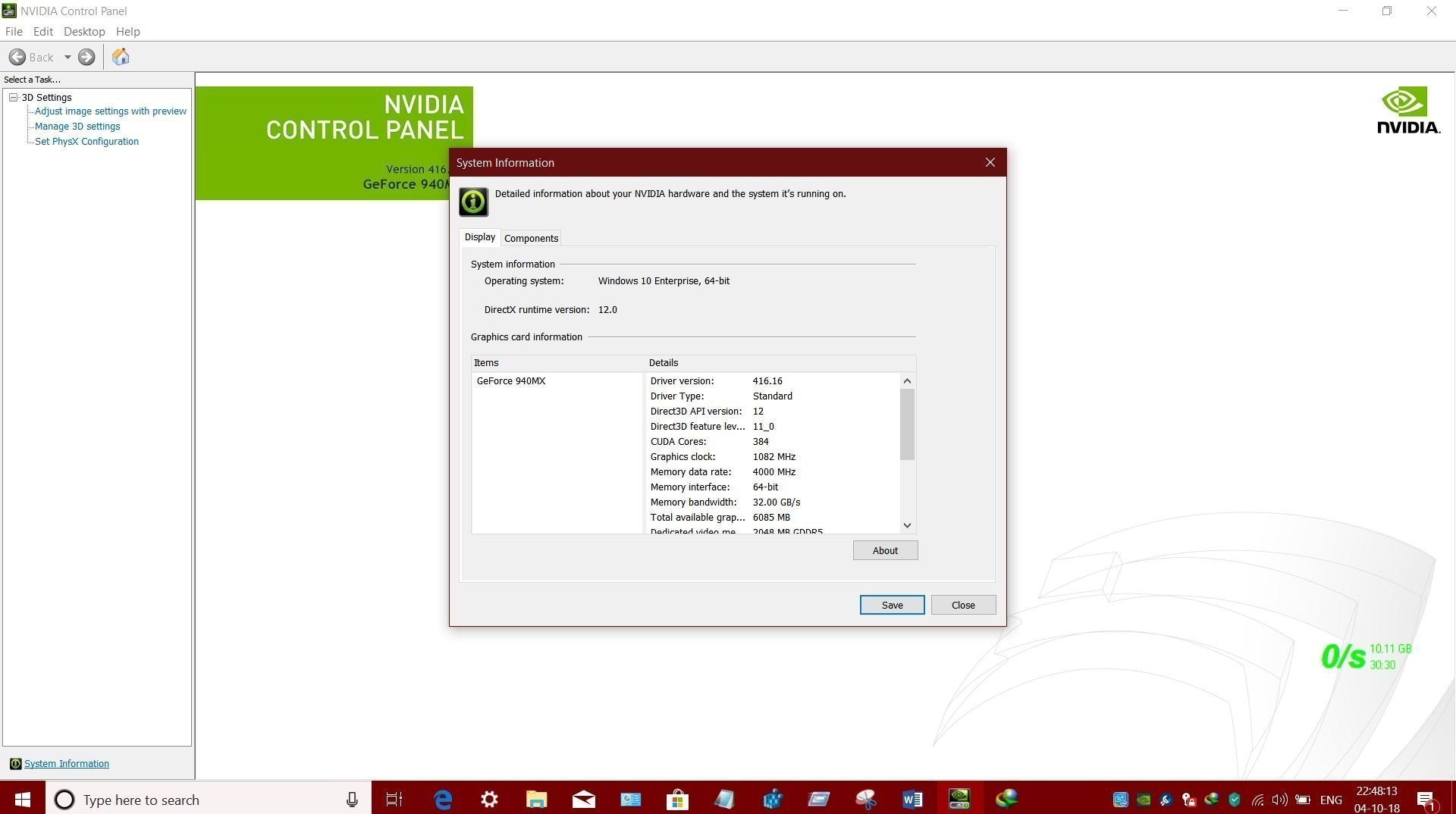
Task: Open Internet Download Manager taskbar icon
Action: click(1006, 800)
